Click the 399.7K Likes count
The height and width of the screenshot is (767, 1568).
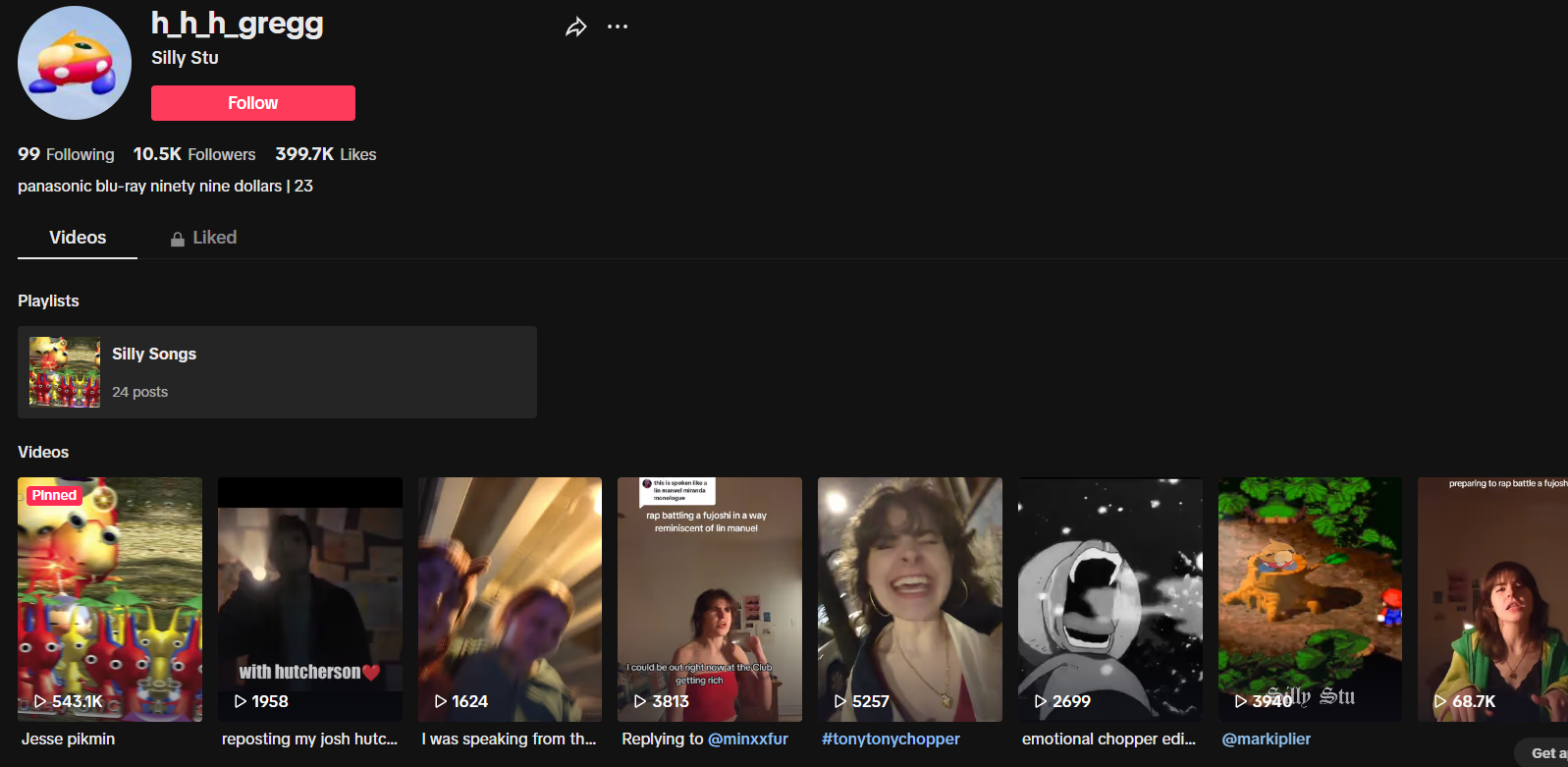tap(326, 154)
